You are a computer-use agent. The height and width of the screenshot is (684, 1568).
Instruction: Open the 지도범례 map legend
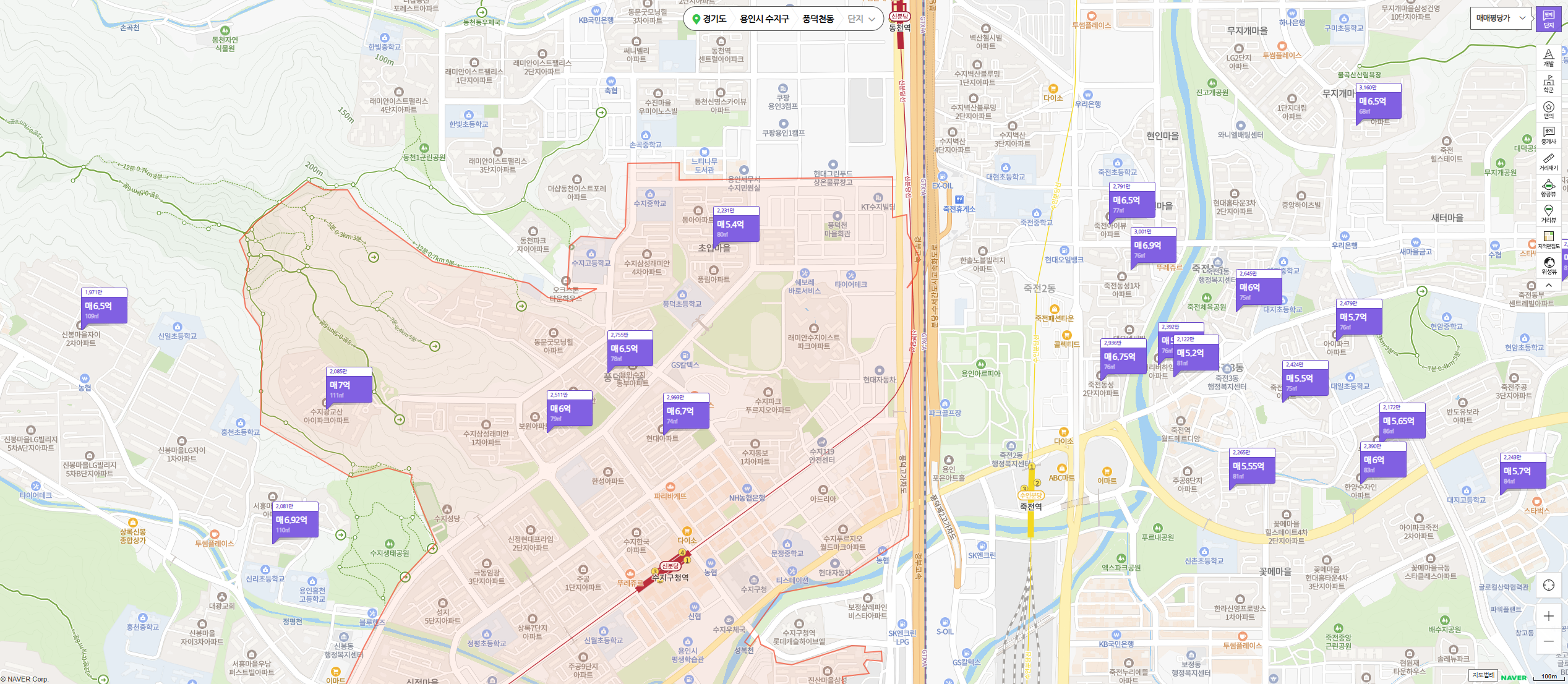click(1483, 675)
